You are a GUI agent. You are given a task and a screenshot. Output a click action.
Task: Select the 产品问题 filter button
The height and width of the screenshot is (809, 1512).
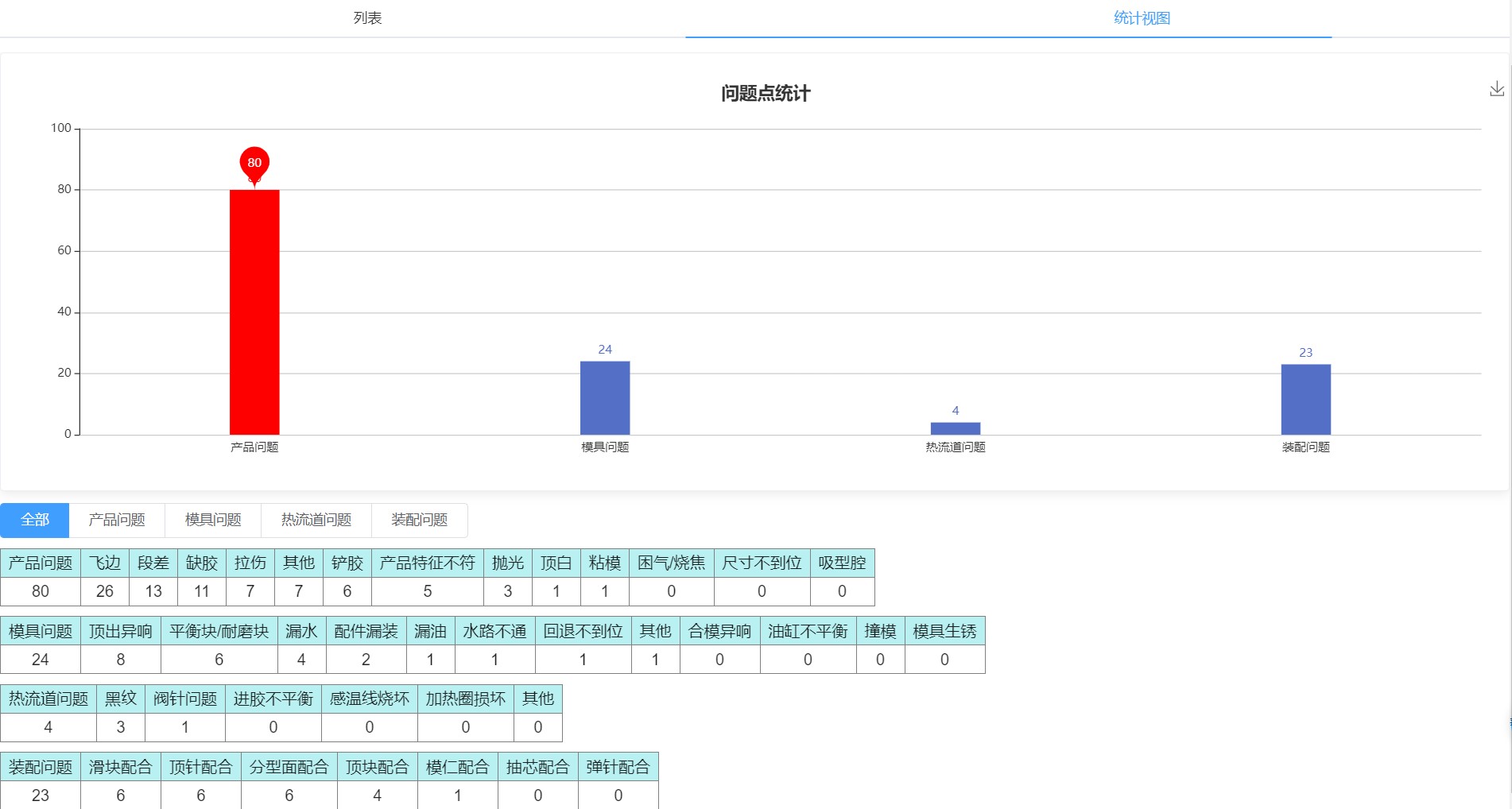click(117, 520)
